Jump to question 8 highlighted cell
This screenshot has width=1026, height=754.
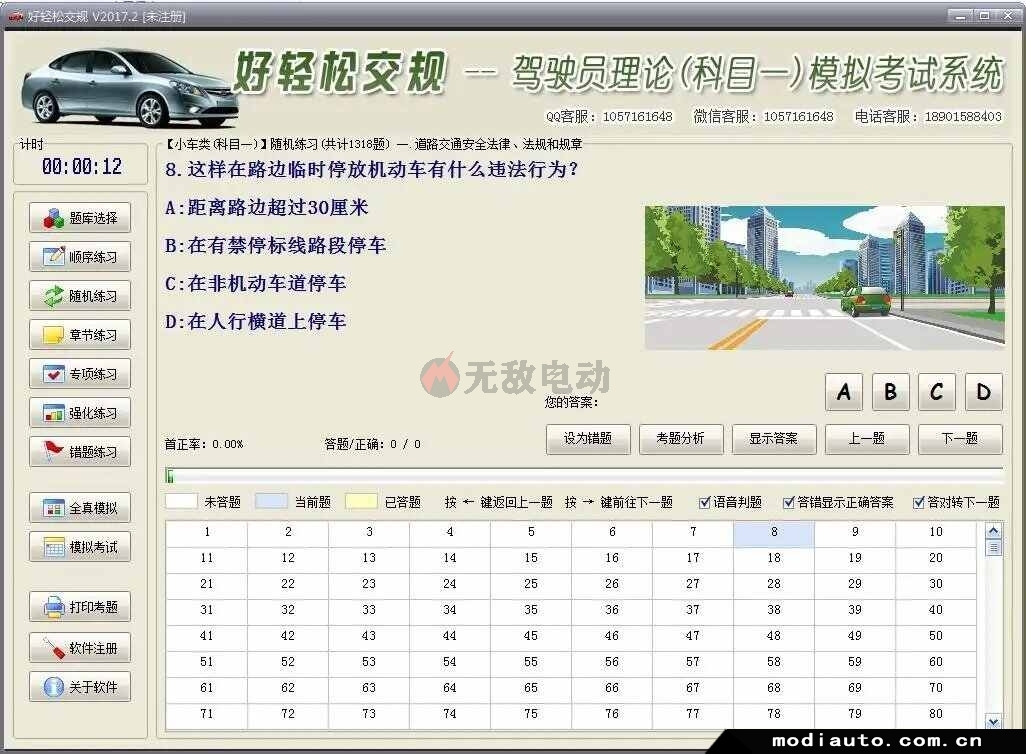(774, 532)
